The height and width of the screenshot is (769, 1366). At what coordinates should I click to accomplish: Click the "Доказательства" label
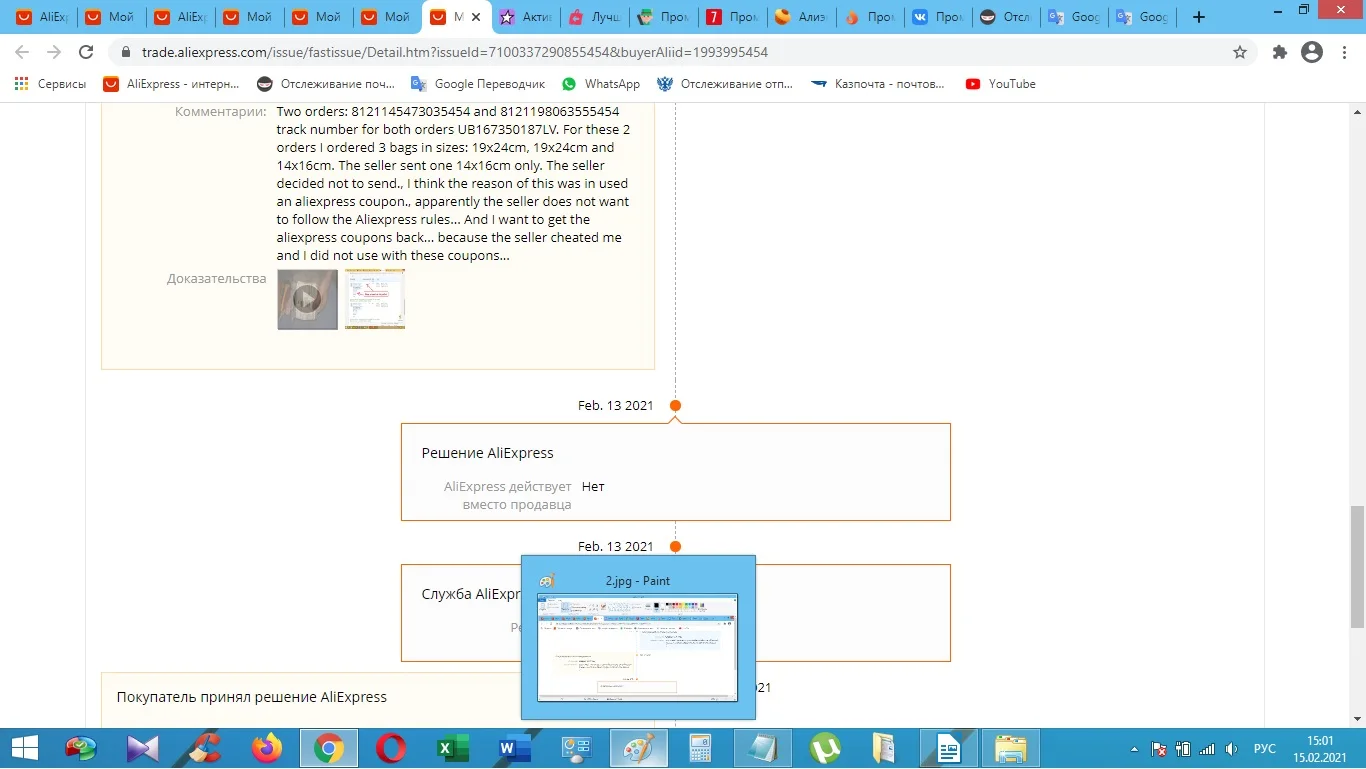point(216,278)
